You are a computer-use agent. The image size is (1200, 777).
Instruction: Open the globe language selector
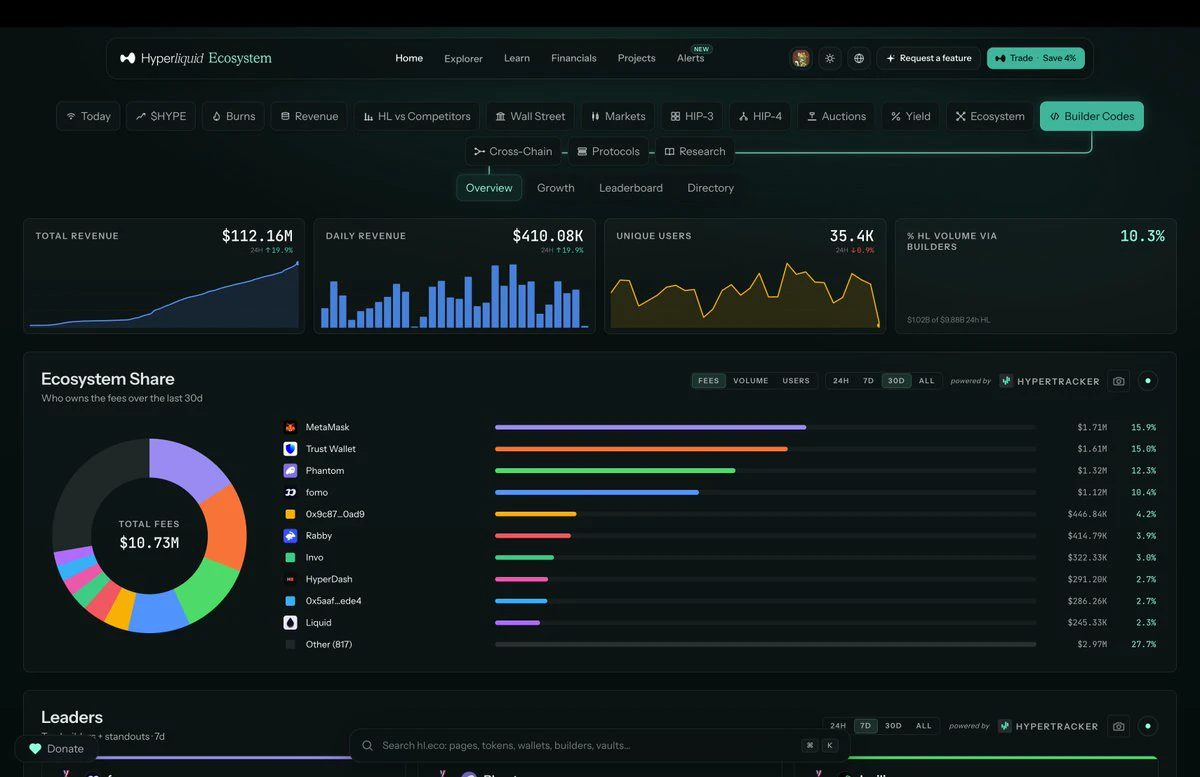(859, 58)
